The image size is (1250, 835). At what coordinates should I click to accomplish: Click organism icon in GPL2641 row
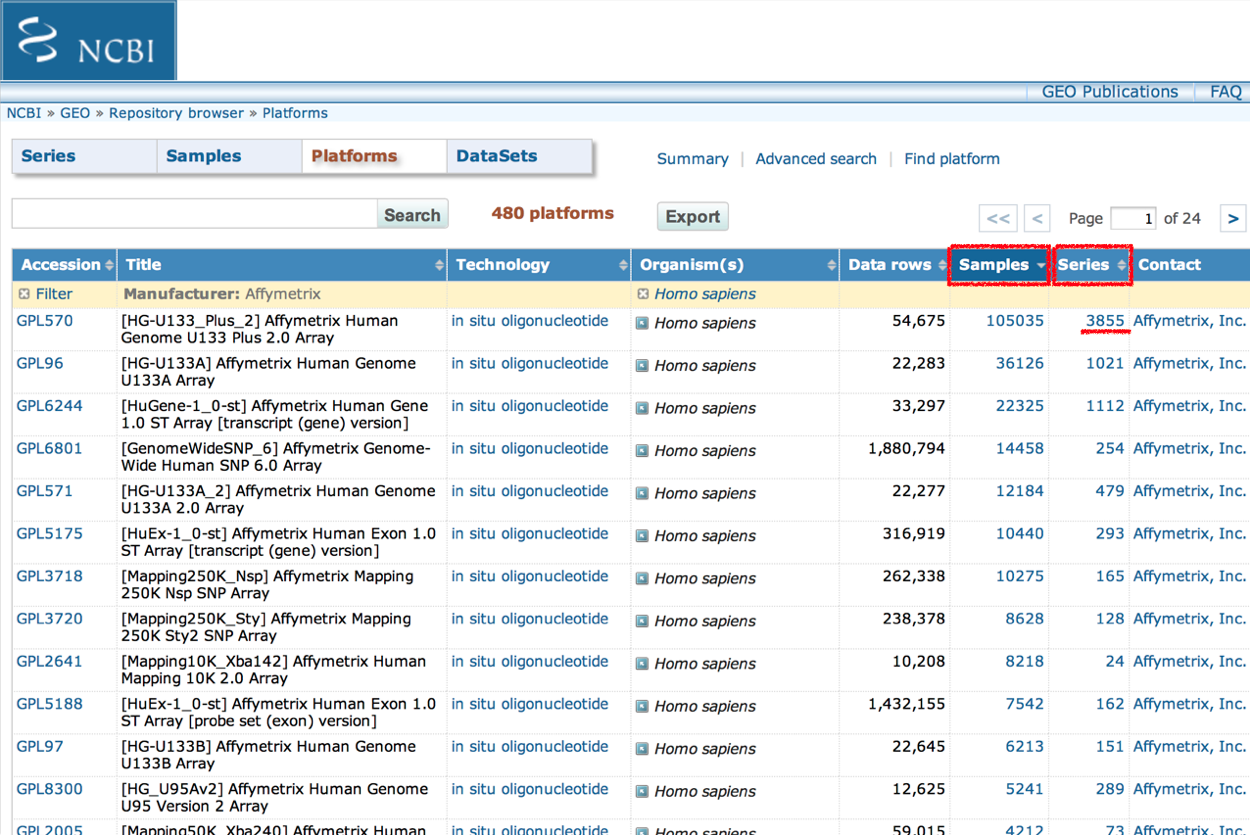pyautogui.click(x=643, y=663)
